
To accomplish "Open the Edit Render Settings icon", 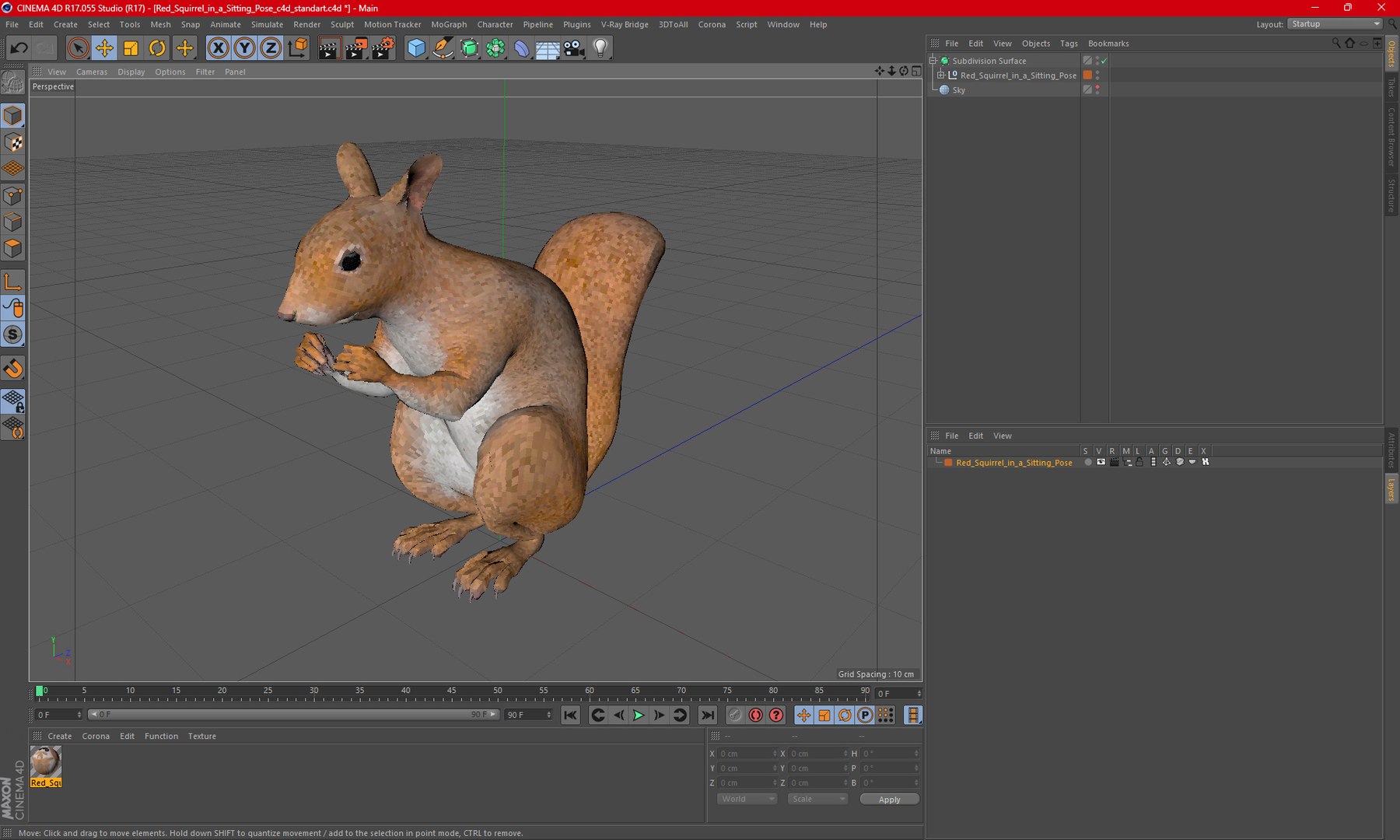I will click(x=382, y=48).
